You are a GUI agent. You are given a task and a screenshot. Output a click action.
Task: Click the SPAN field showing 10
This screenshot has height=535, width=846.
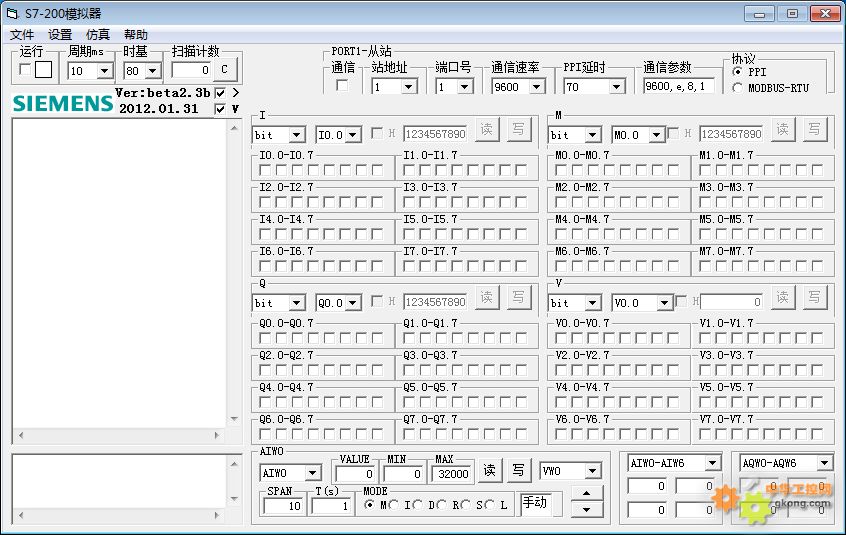pos(283,506)
